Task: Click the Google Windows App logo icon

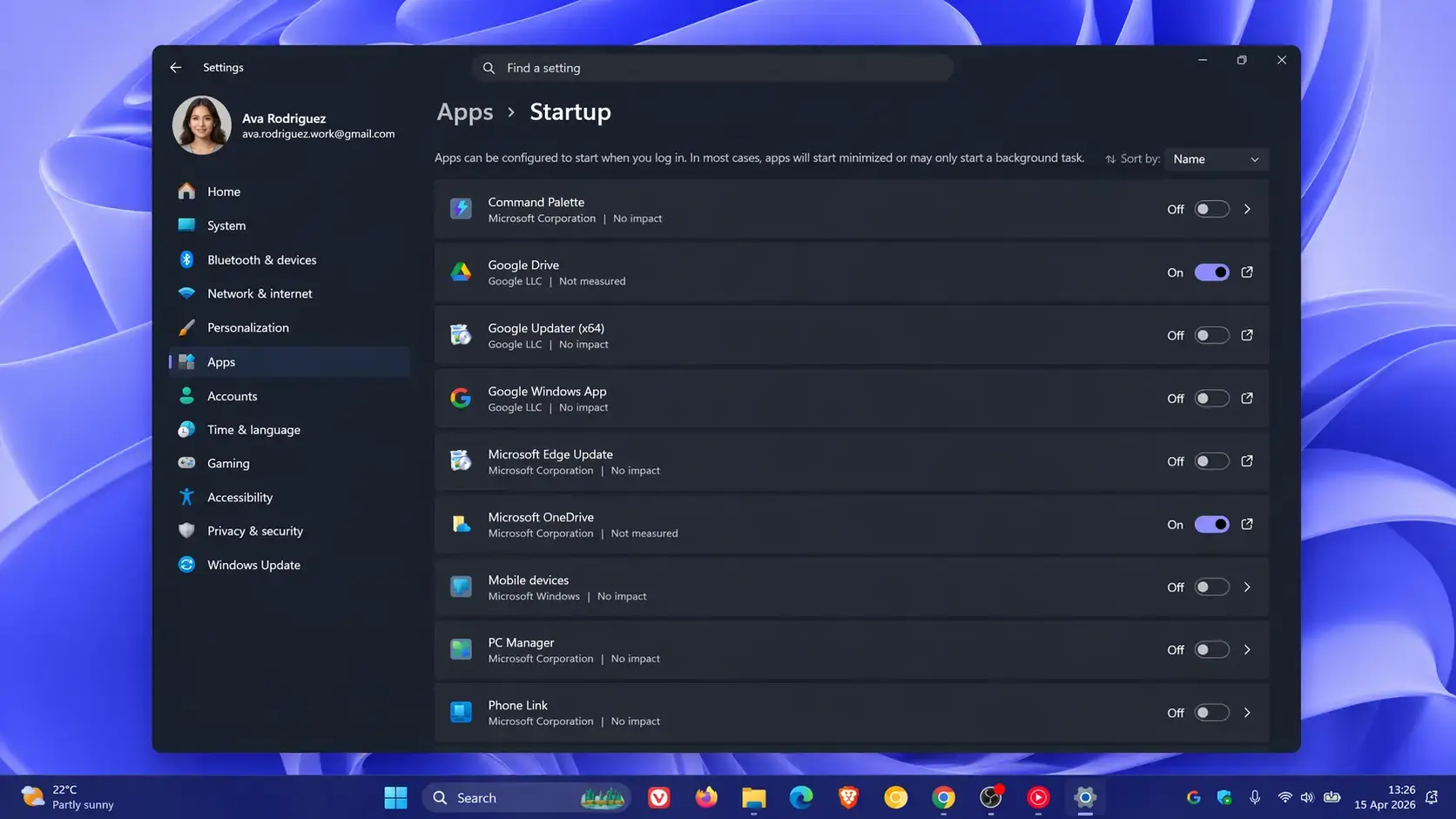Action: click(x=461, y=399)
